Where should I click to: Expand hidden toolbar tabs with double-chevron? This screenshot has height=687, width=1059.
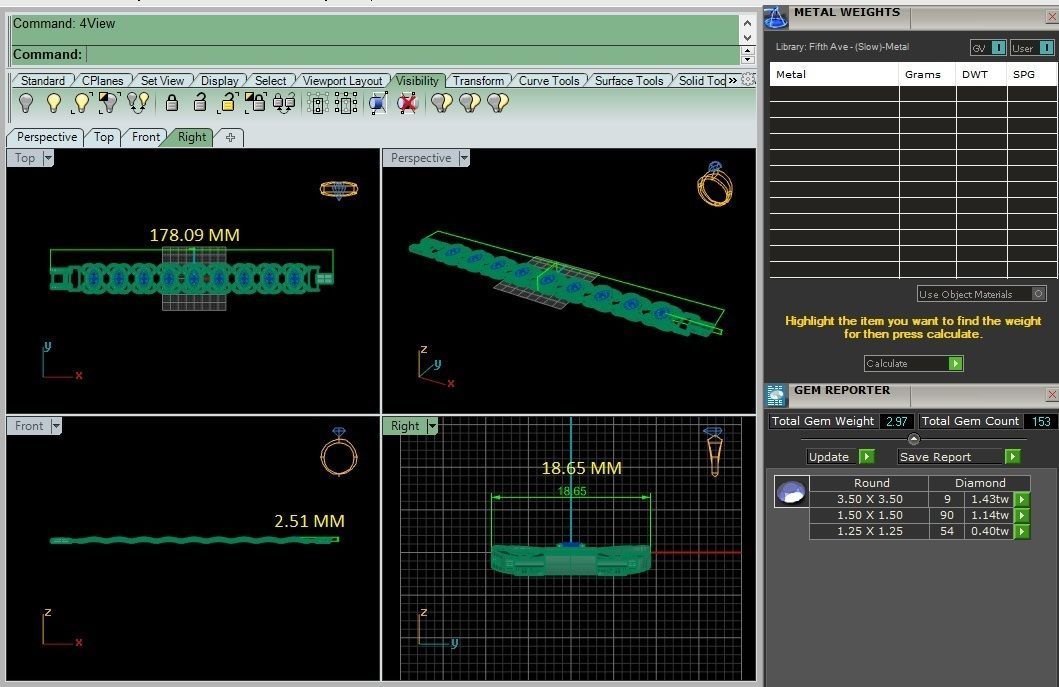pos(733,80)
